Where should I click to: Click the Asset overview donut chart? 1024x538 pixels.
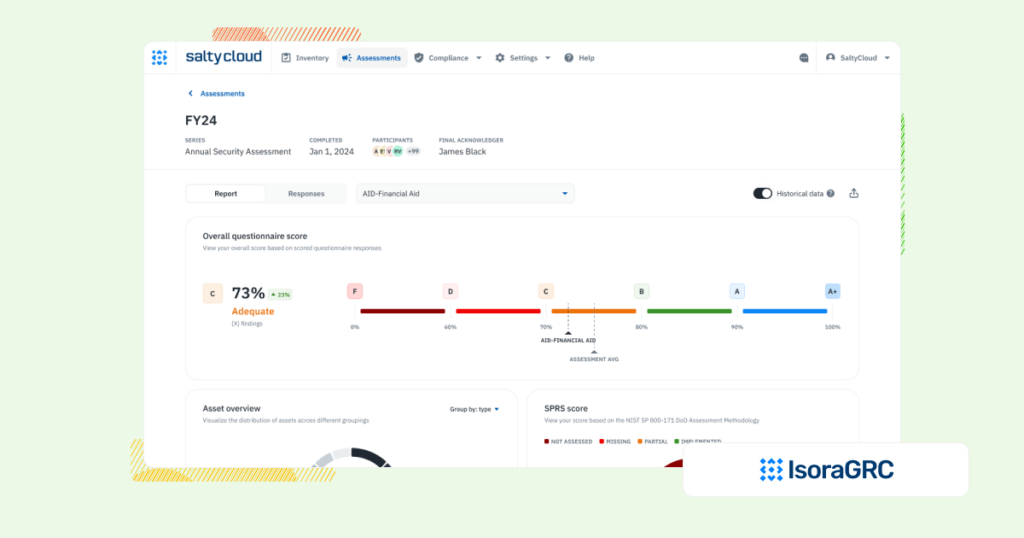351,457
